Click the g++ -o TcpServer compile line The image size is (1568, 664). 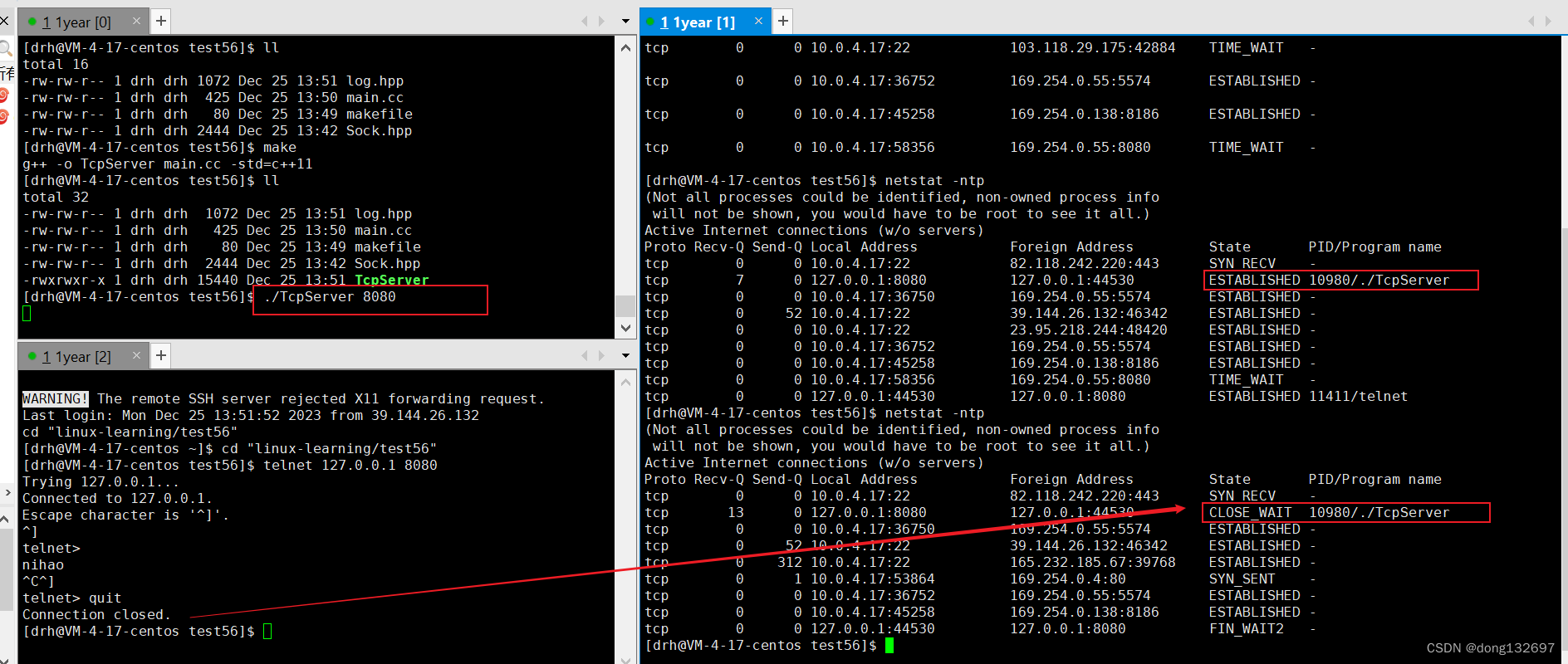tap(167, 164)
